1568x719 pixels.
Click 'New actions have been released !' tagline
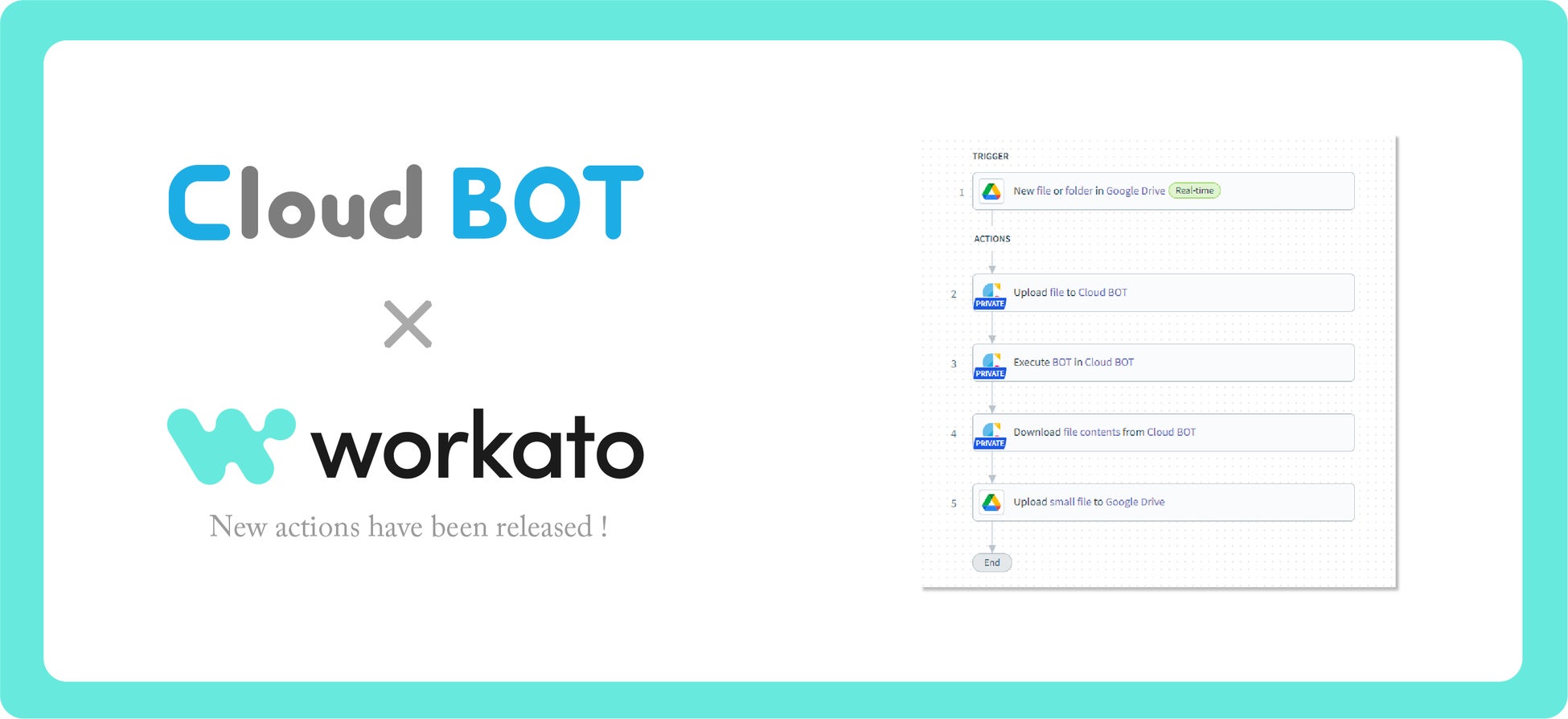408,527
